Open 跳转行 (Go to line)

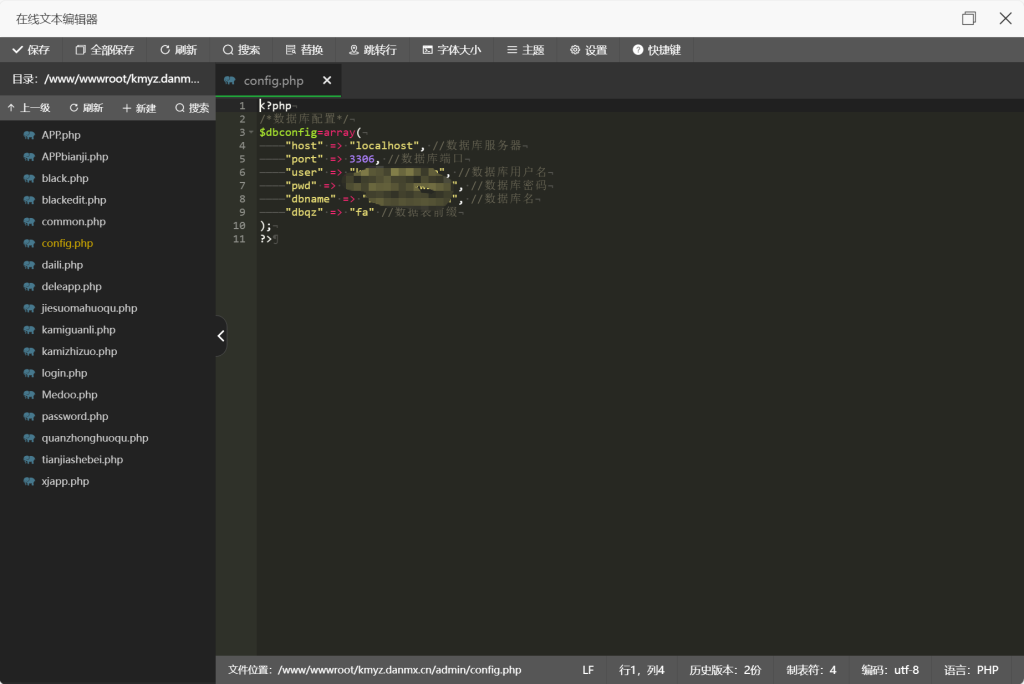pos(372,50)
